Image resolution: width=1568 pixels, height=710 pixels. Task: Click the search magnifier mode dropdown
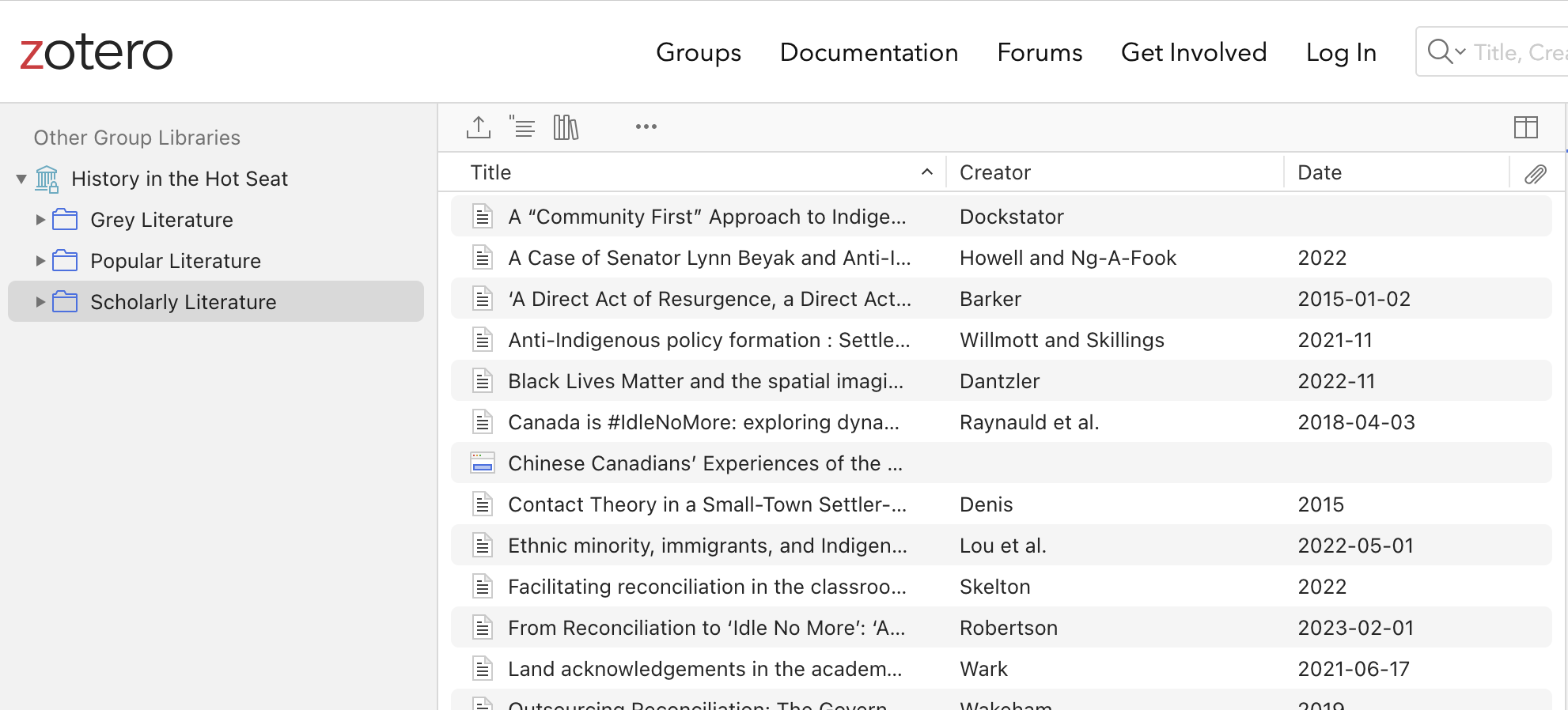tap(1447, 52)
